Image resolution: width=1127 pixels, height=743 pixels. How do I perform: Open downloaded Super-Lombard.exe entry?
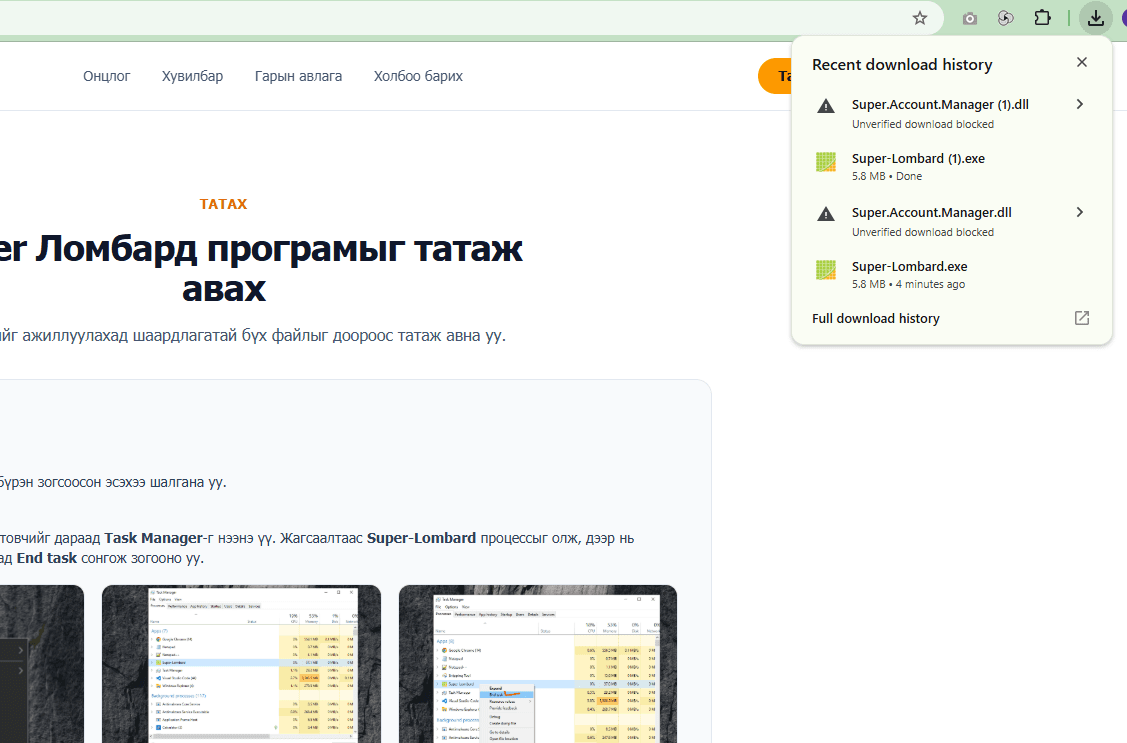coord(951,274)
